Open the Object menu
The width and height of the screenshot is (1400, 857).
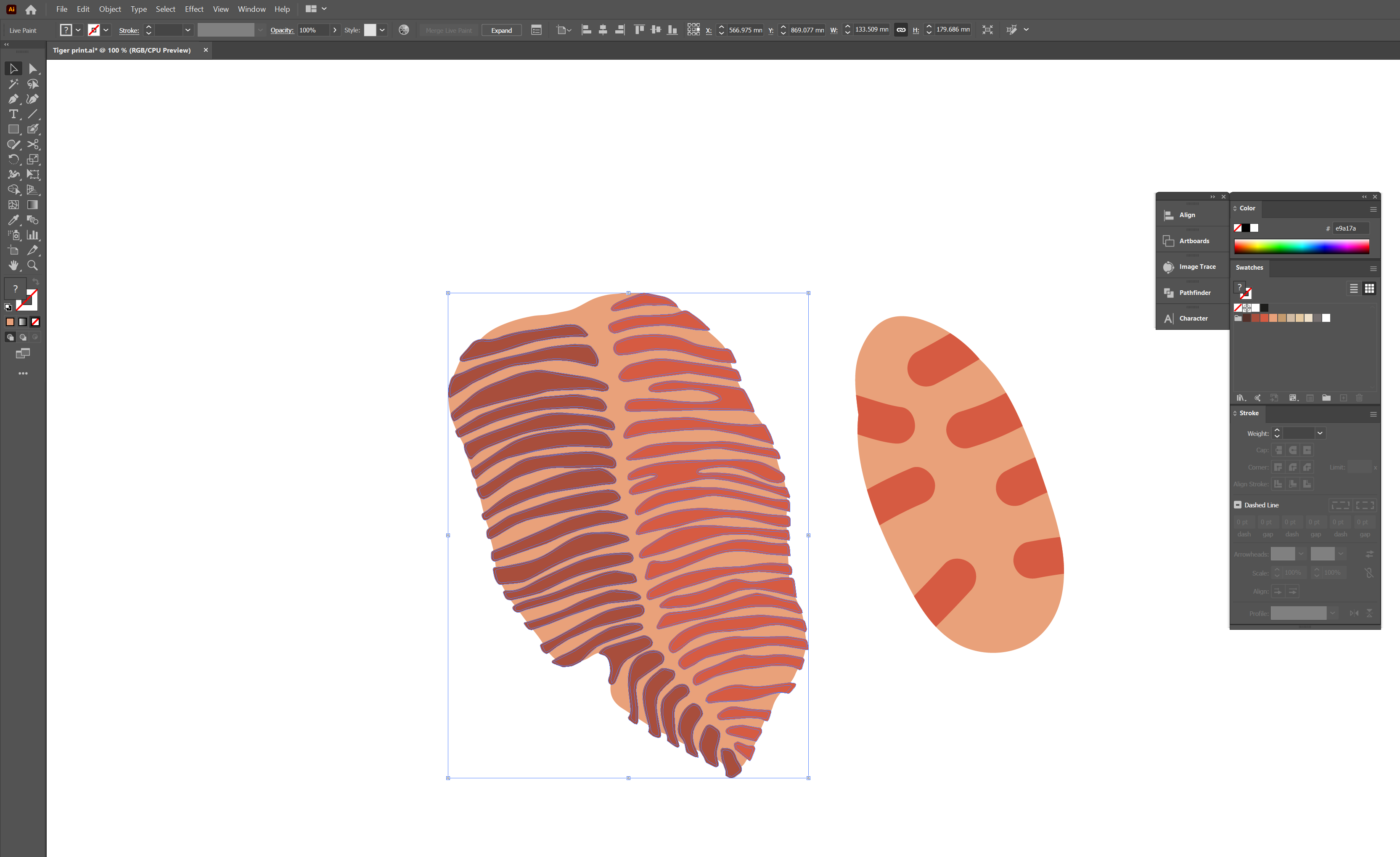tap(110, 9)
